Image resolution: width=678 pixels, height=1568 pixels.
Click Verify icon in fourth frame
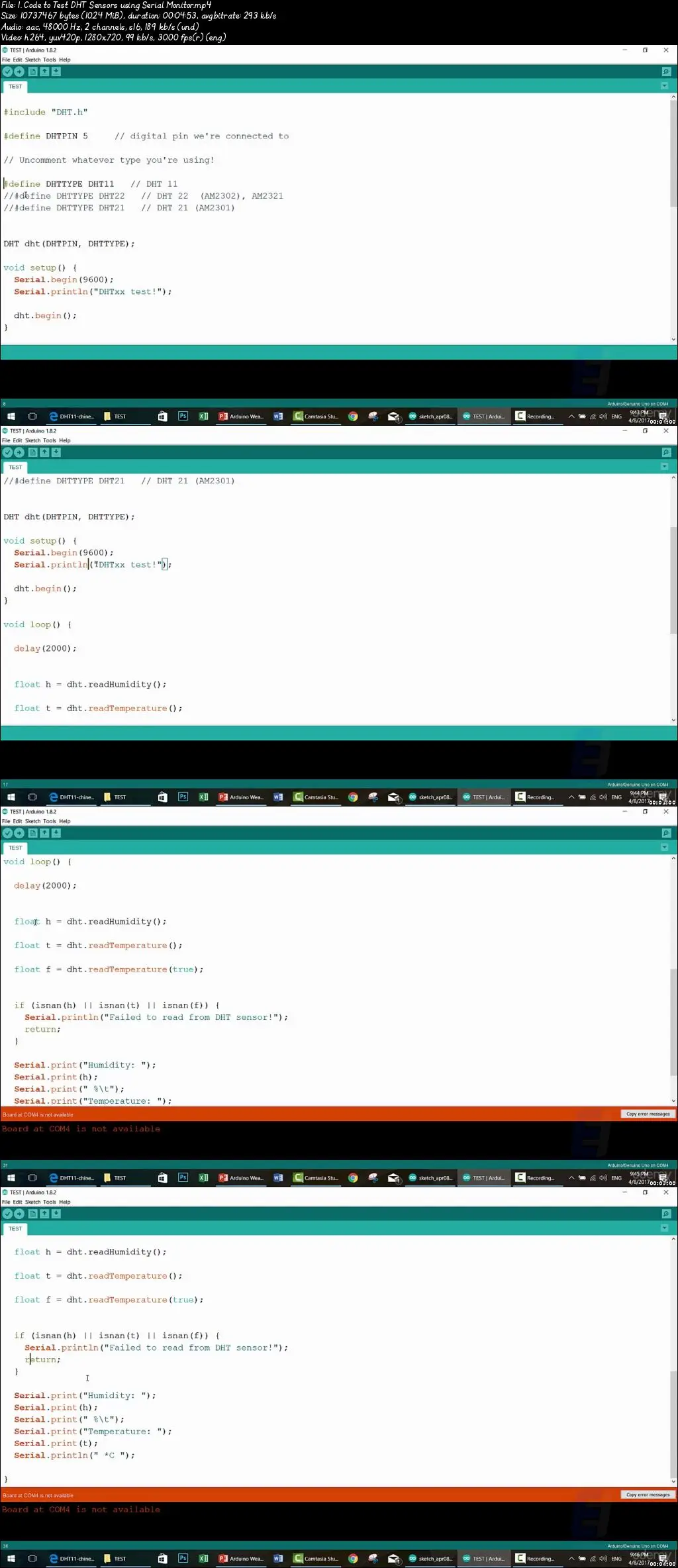(x=7, y=1214)
